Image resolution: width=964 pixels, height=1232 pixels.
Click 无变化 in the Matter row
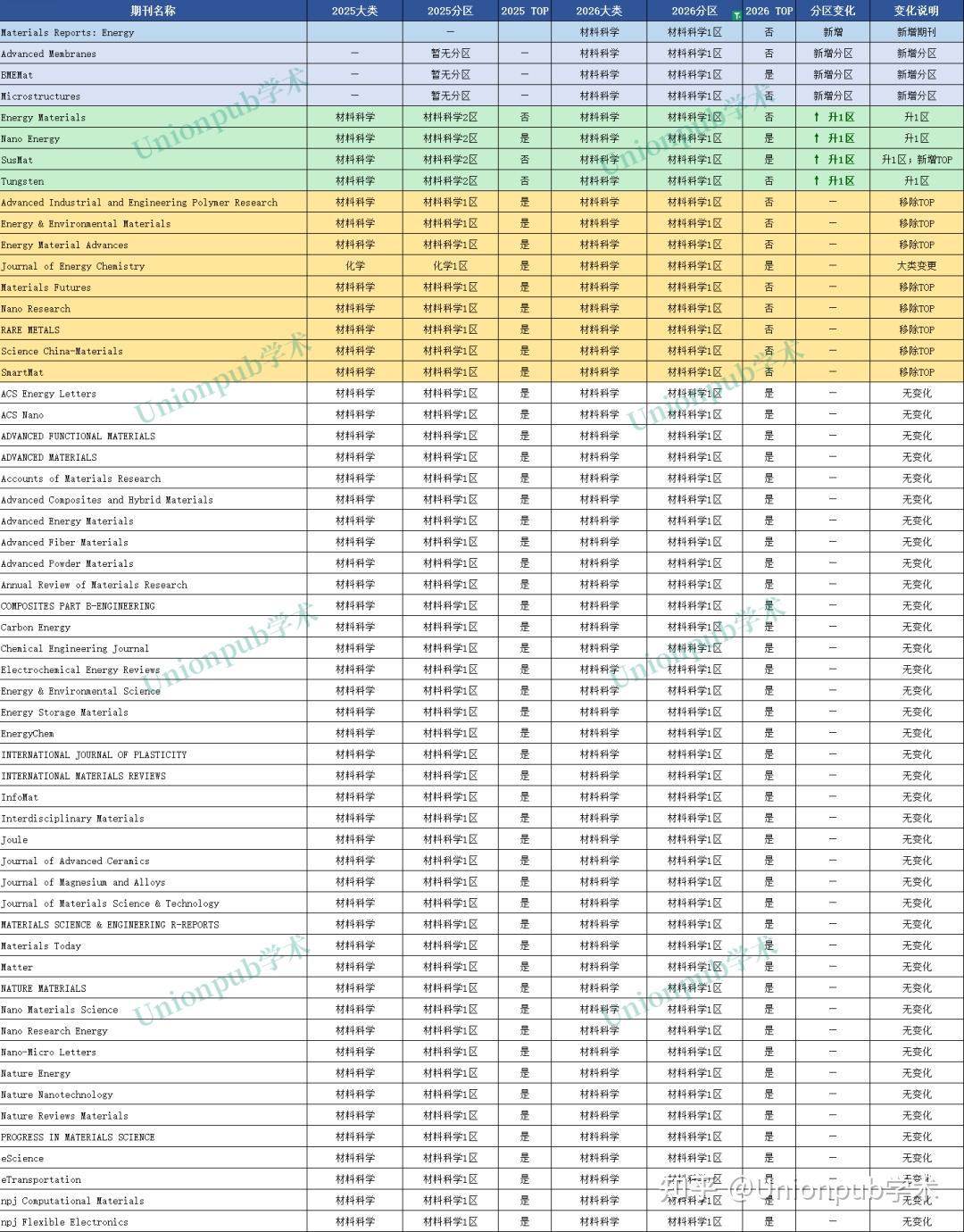[x=917, y=967]
